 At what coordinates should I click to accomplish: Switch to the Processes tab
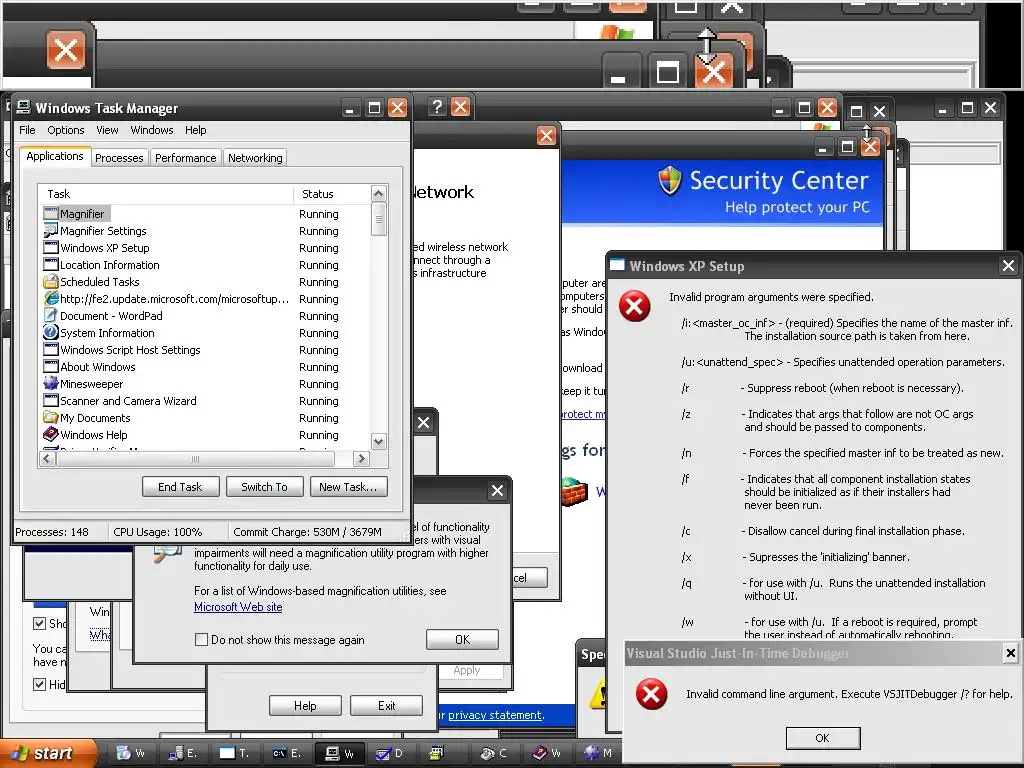[x=119, y=157]
